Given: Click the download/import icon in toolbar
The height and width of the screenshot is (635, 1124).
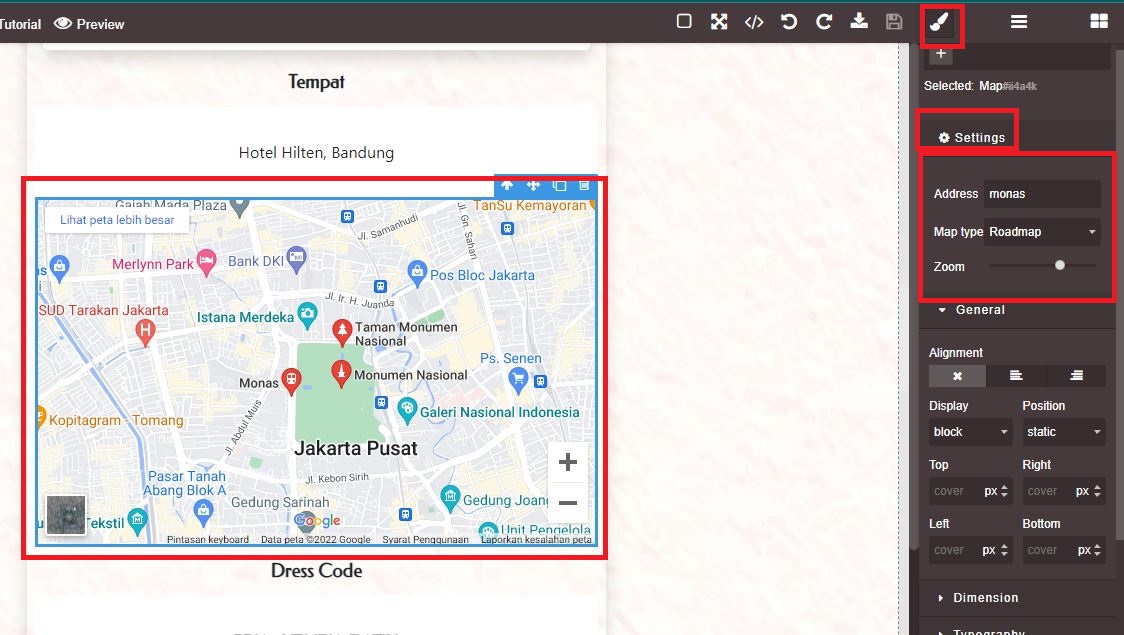Looking at the screenshot, I should [859, 22].
